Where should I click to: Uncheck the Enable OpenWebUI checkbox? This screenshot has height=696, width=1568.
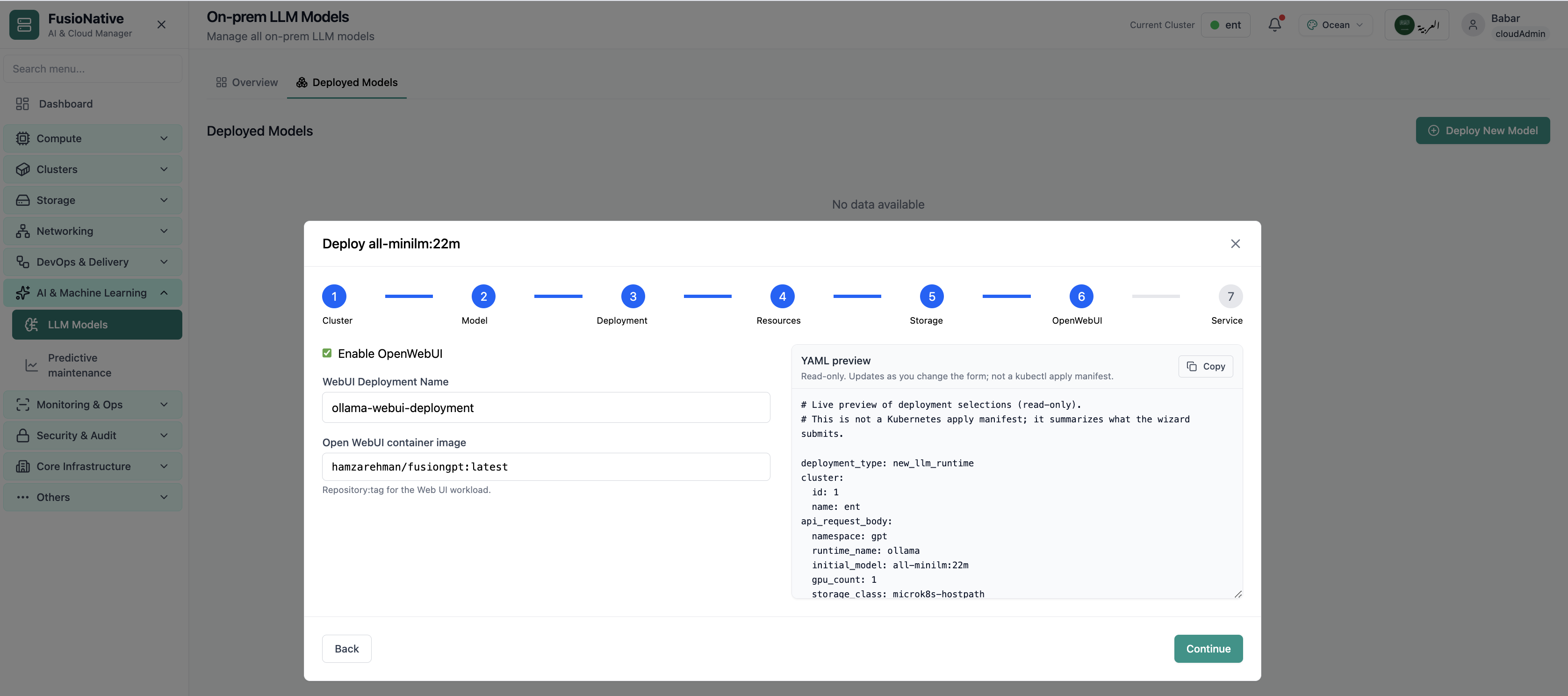[327, 353]
